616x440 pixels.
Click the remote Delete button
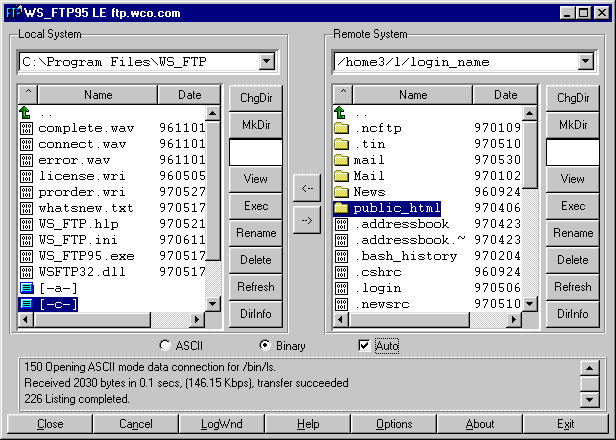[573, 260]
